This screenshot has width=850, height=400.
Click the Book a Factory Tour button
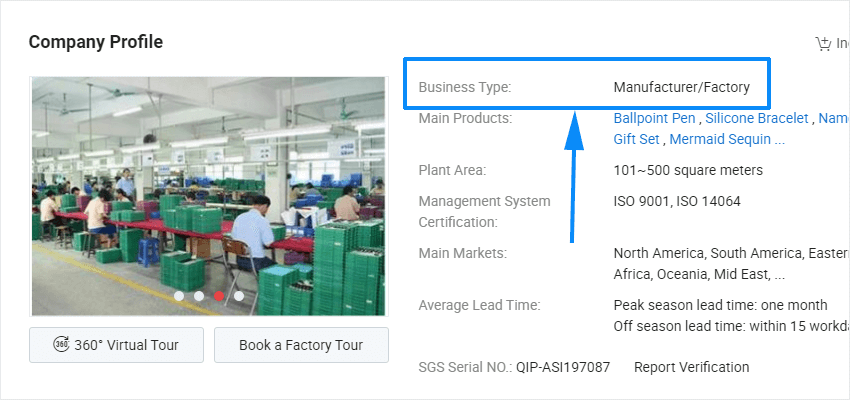(x=301, y=345)
